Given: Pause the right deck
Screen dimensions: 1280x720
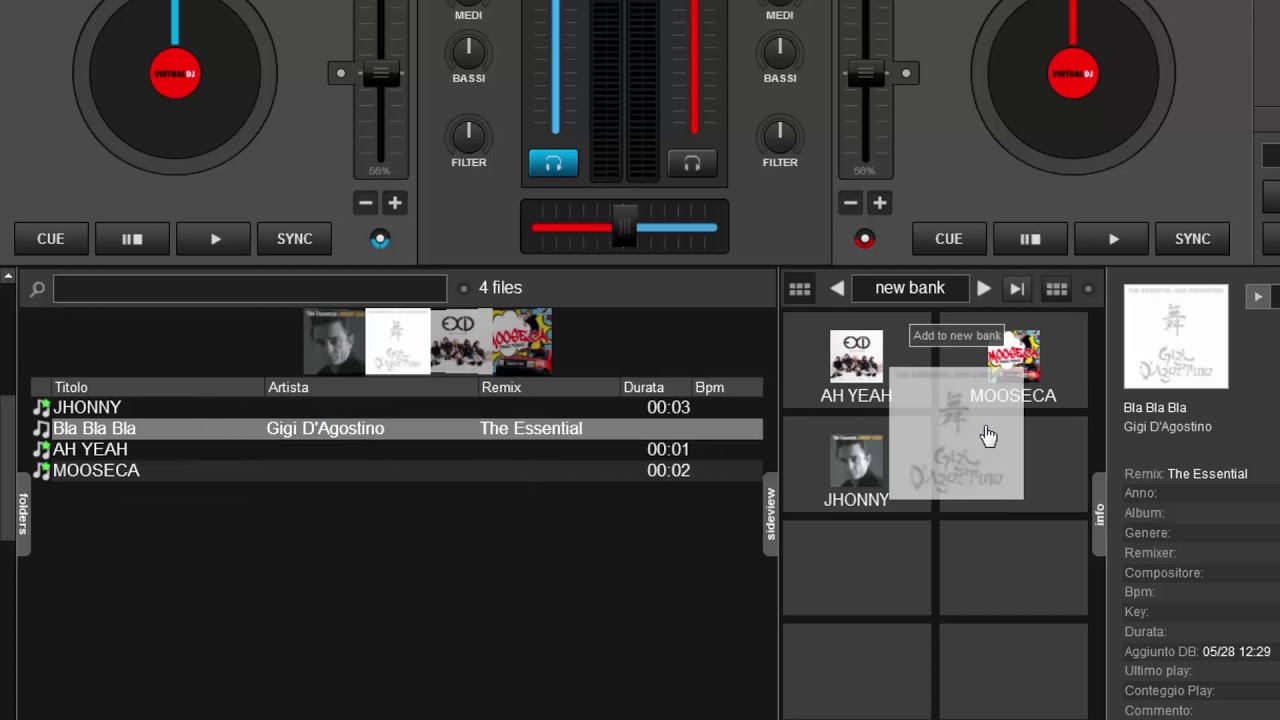Looking at the screenshot, I should [1030, 239].
